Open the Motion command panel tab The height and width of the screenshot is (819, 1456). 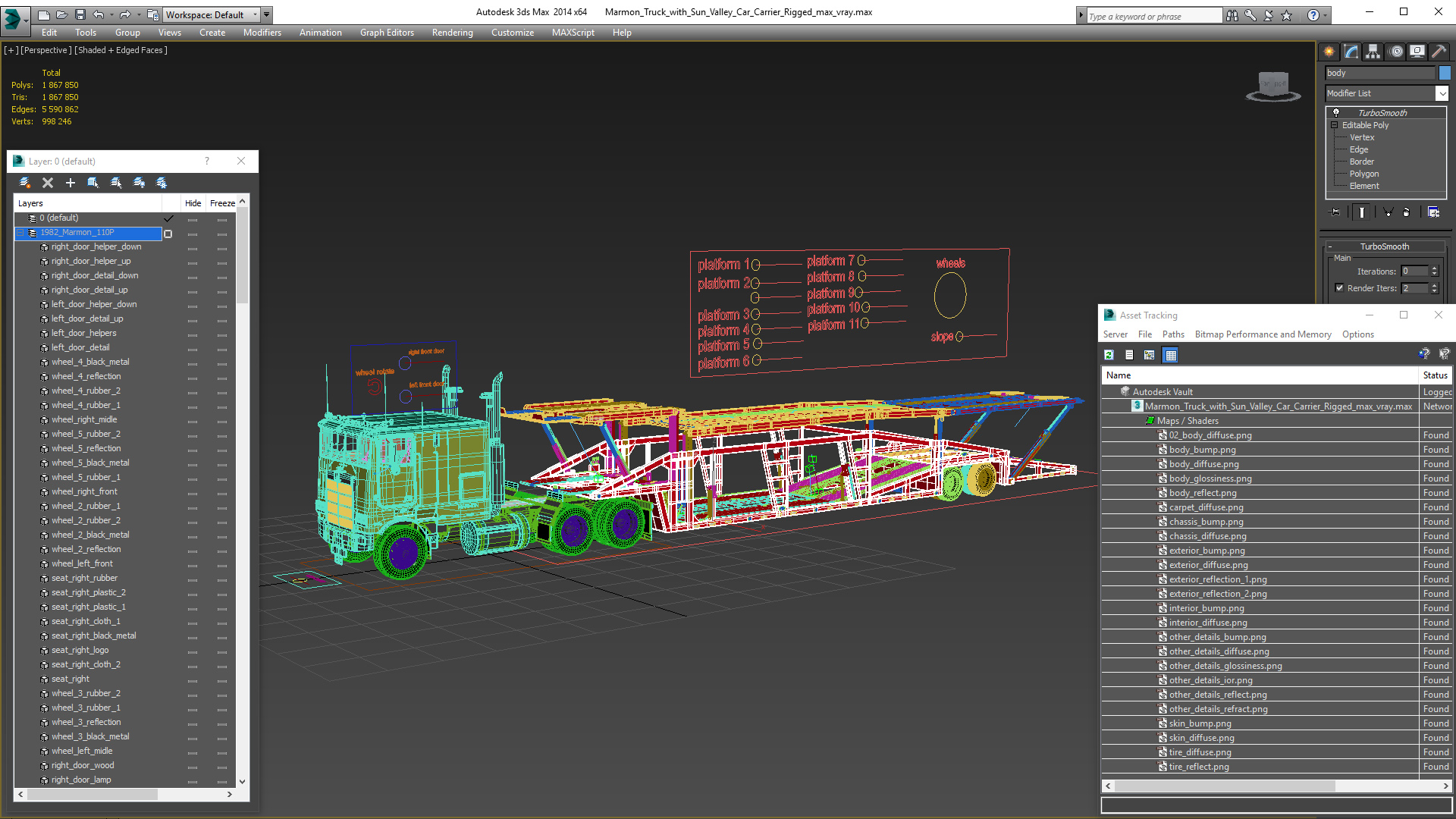[x=1396, y=52]
